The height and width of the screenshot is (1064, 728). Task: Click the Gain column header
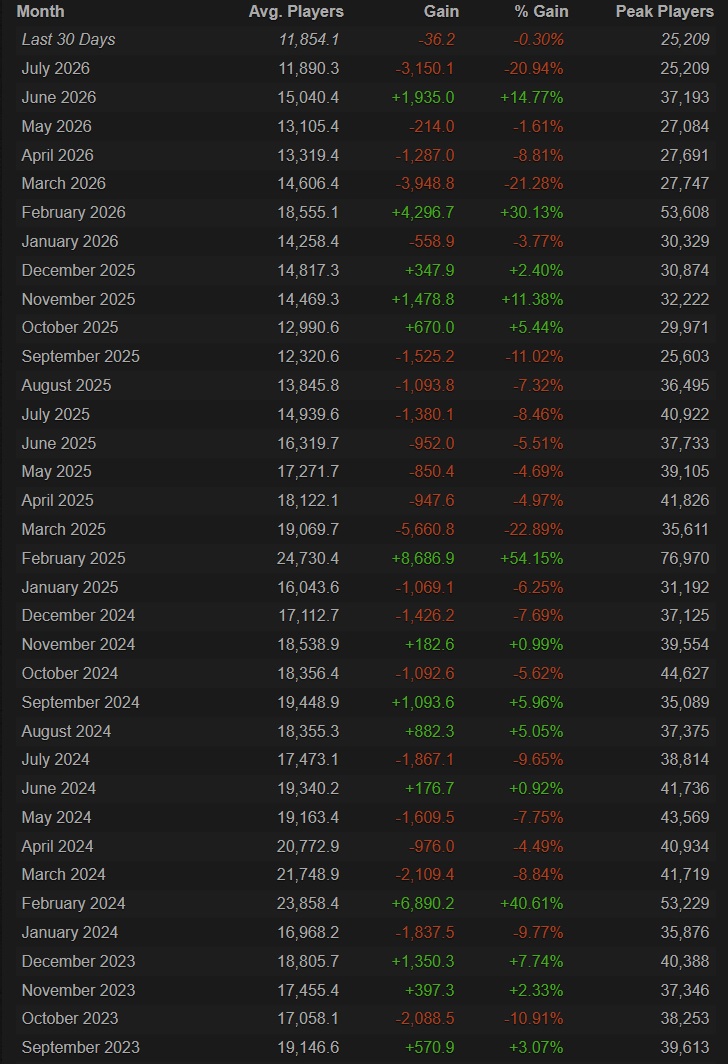pos(441,12)
